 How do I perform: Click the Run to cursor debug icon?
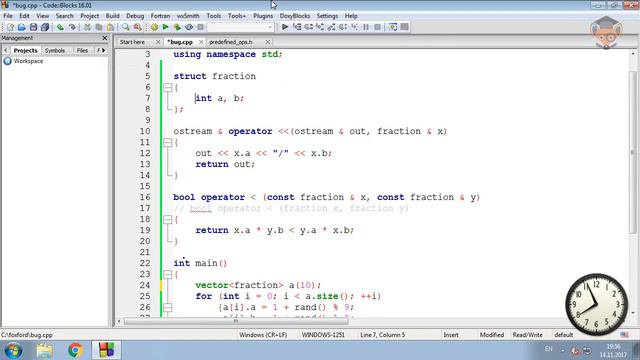point(297,27)
